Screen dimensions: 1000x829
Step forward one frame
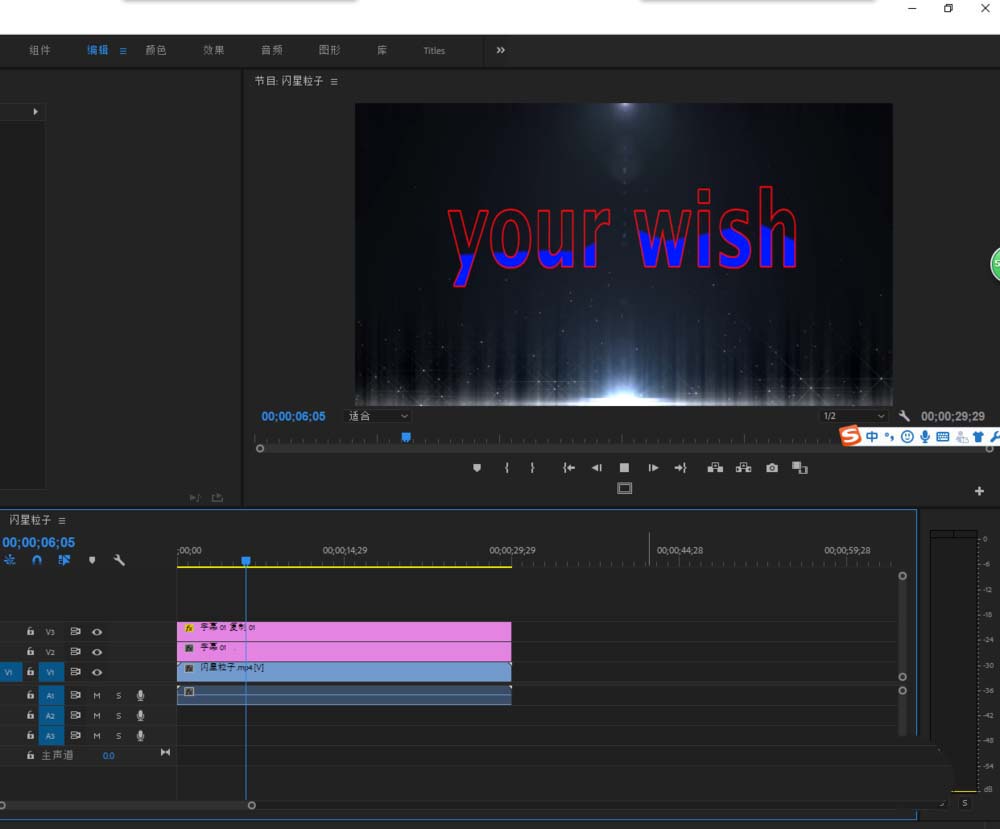coord(653,468)
